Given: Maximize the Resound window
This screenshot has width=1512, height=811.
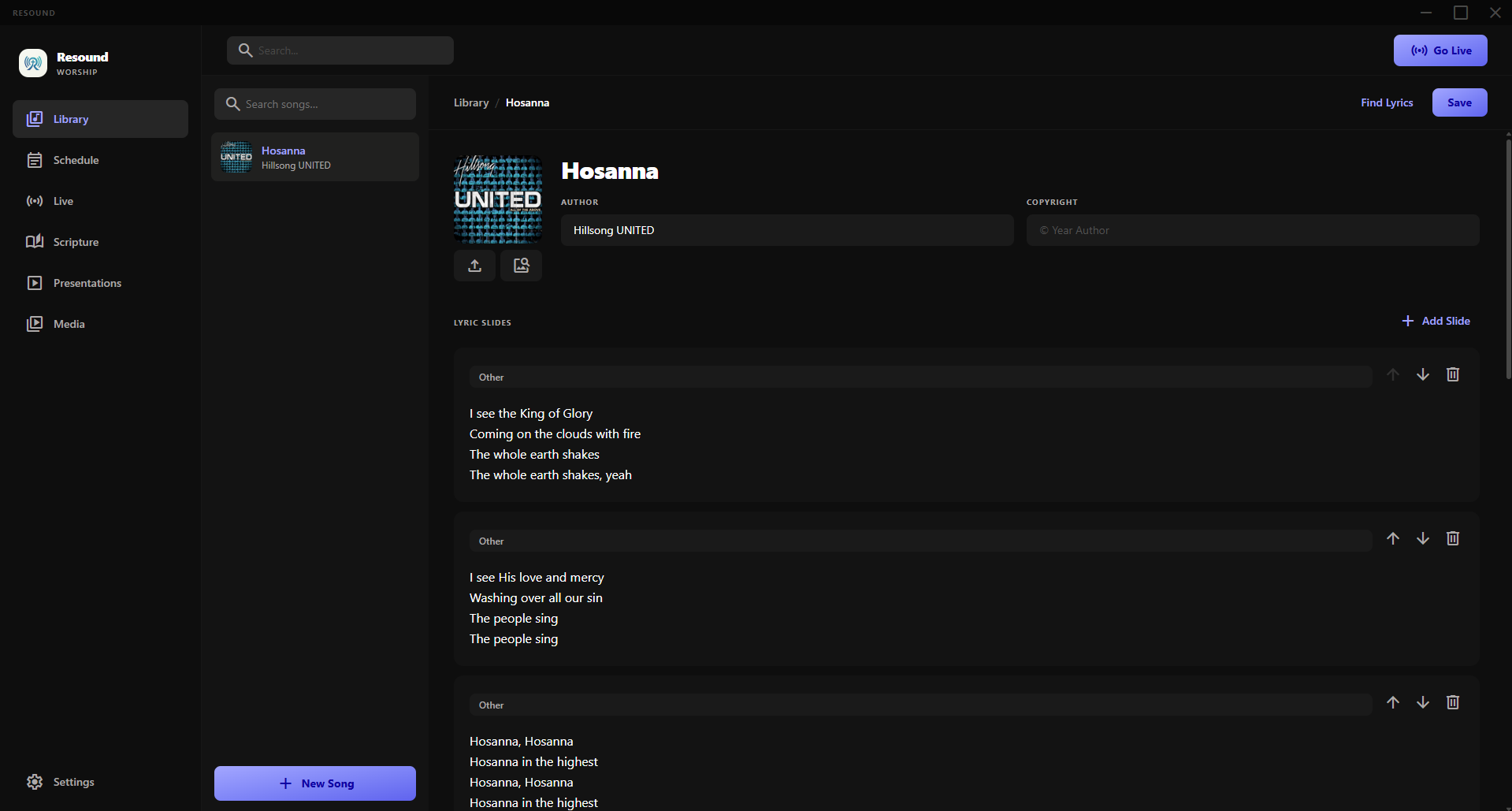Looking at the screenshot, I should coord(1461,13).
